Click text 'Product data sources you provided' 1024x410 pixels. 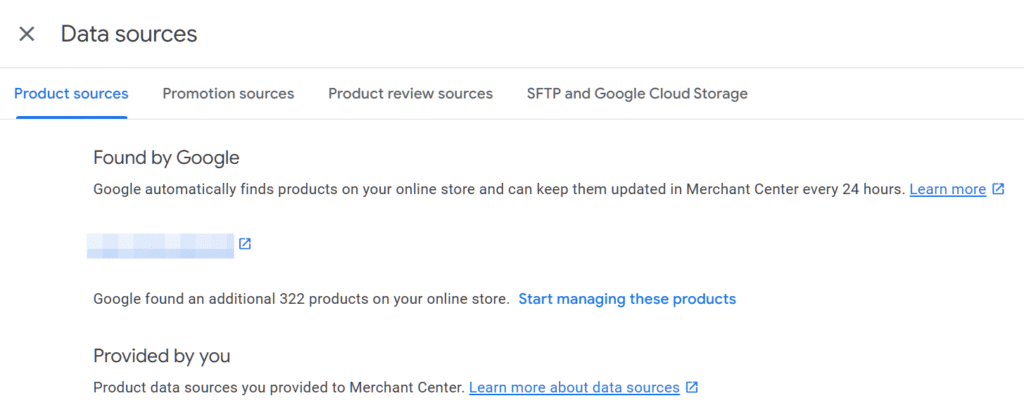pos(279,388)
